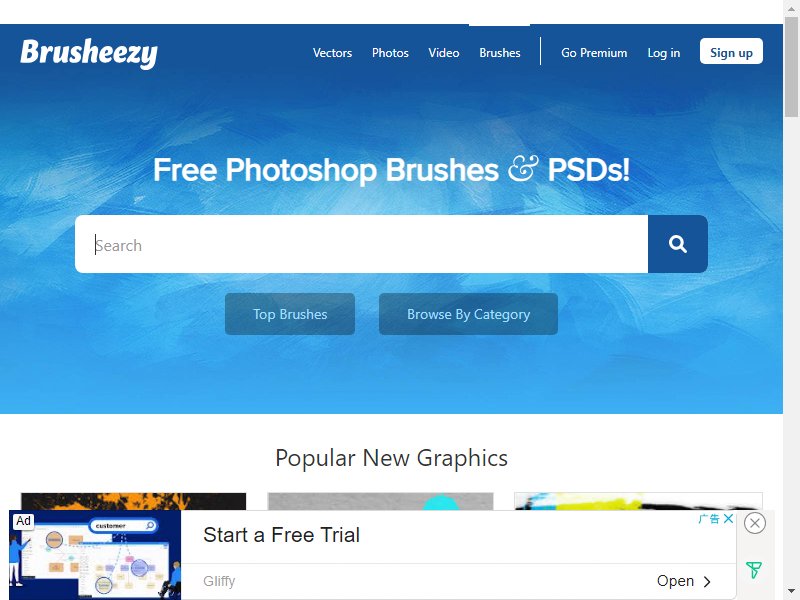The height and width of the screenshot is (600, 800).
Task: Click the Gliffy ad diagram thumbnail
Action: coord(95,555)
